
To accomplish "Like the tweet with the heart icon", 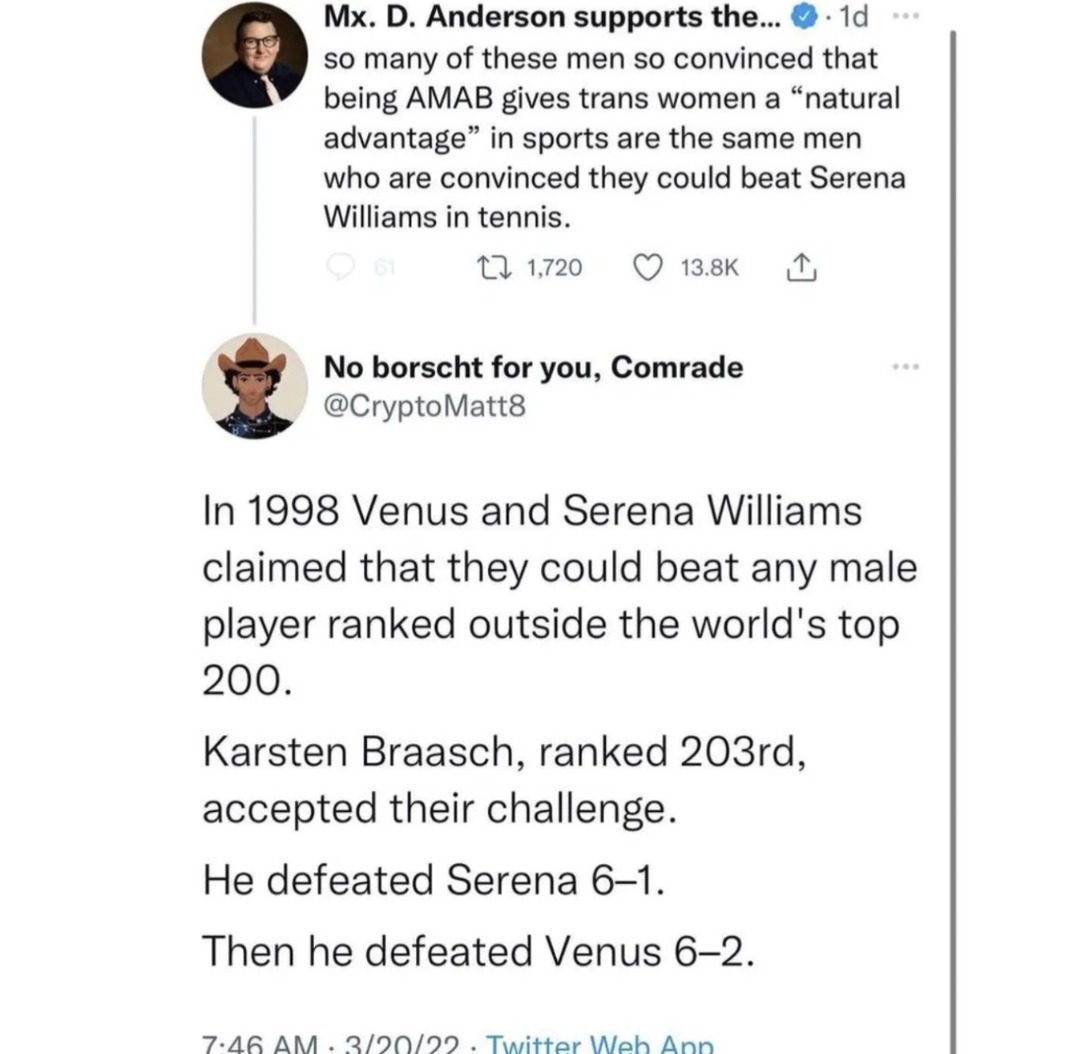I will (650, 267).
